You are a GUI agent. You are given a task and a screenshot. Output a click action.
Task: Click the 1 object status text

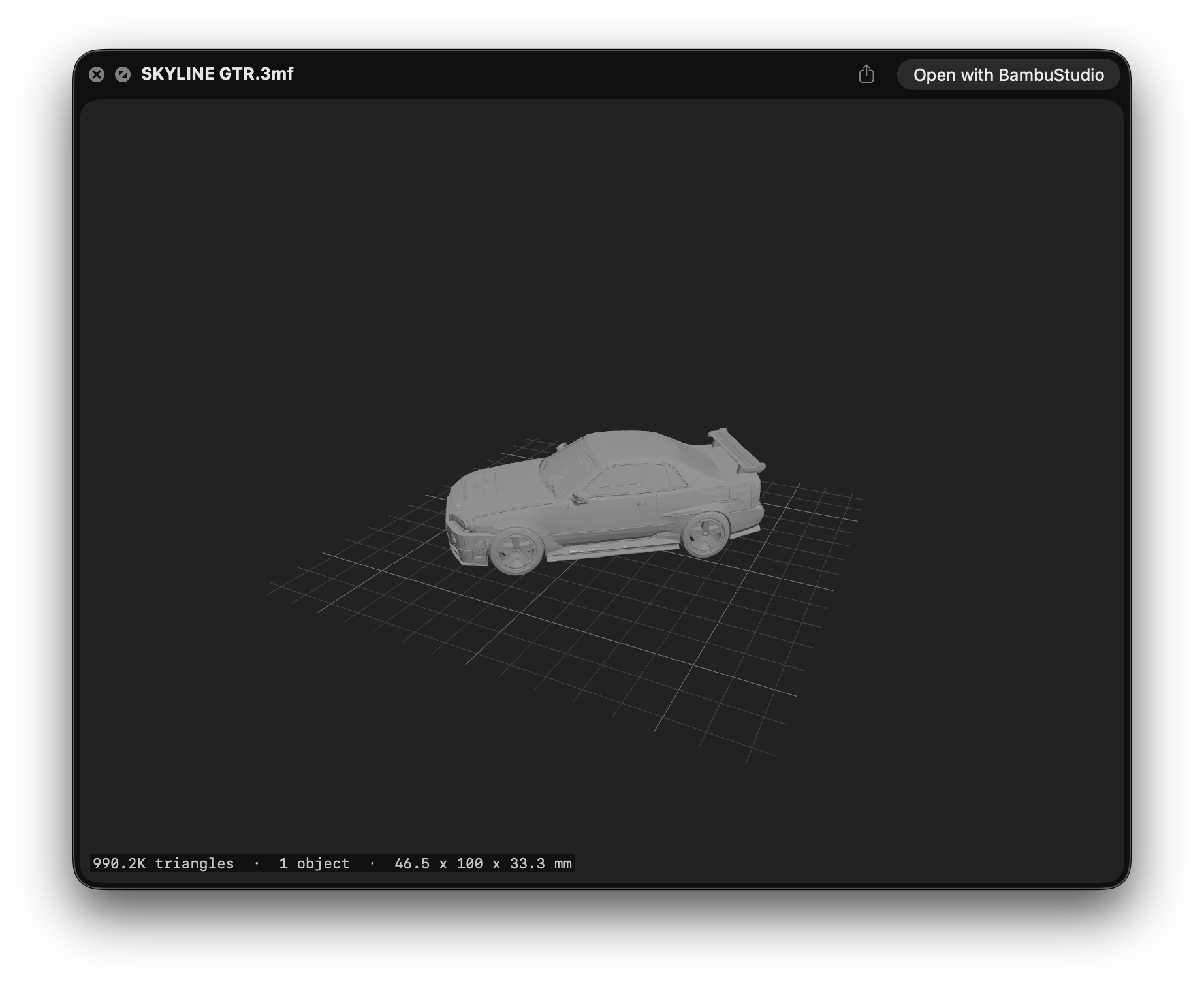point(314,863)
